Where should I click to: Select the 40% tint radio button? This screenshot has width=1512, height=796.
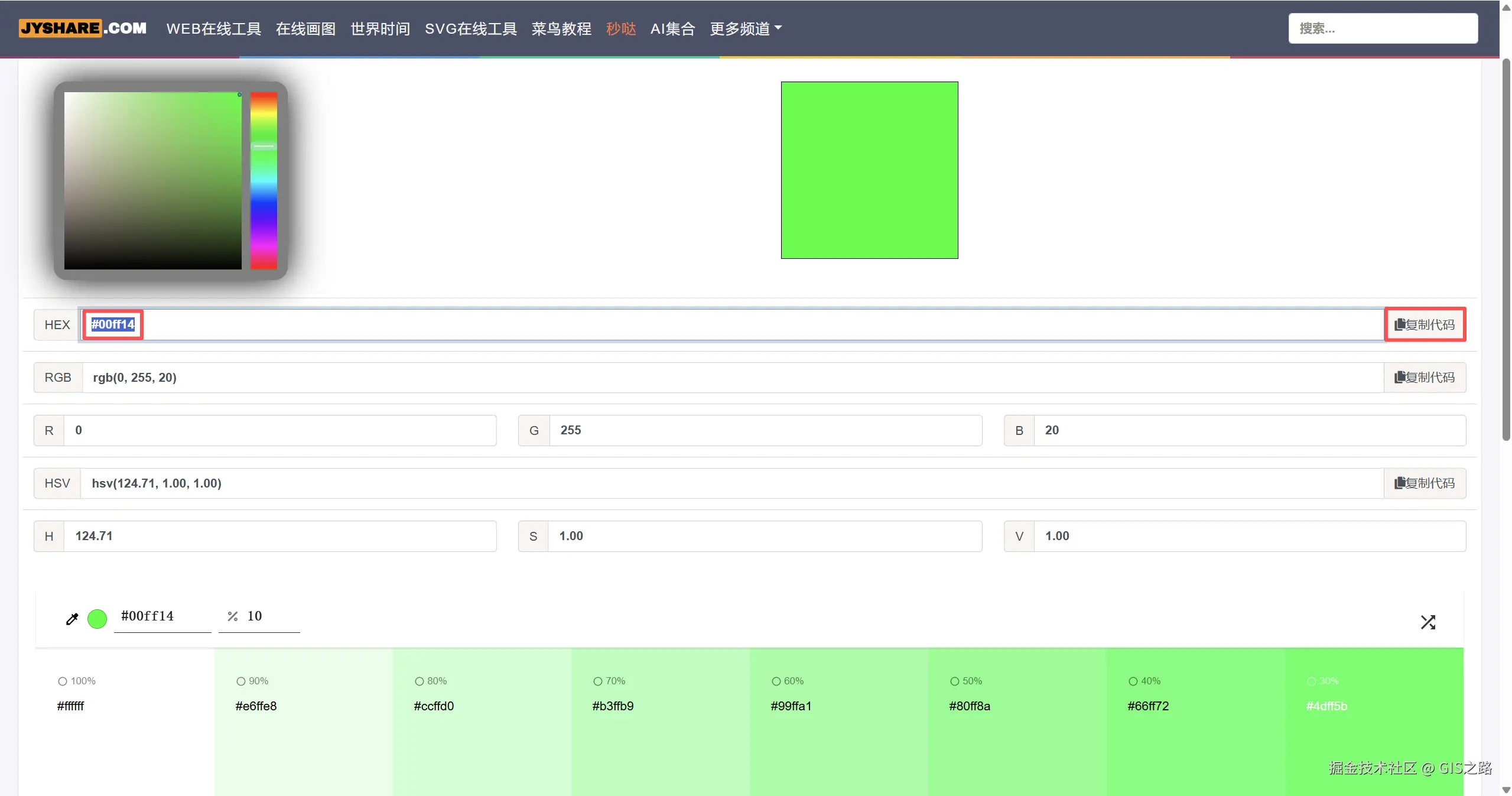coord(1133,681)
